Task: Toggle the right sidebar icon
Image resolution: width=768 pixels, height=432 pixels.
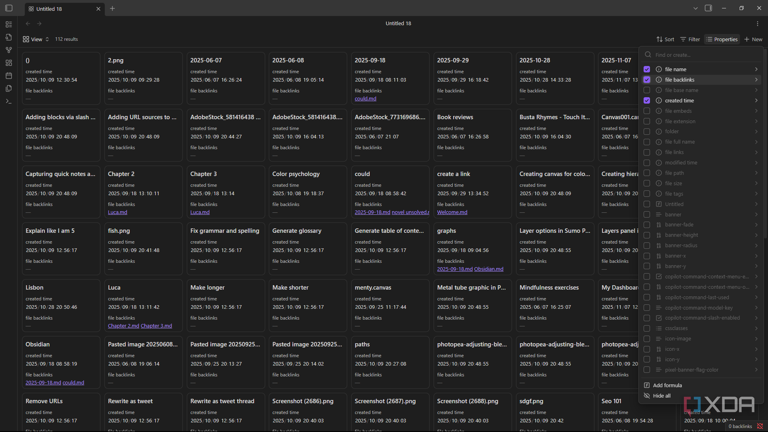Action: (x=708, y=8)
